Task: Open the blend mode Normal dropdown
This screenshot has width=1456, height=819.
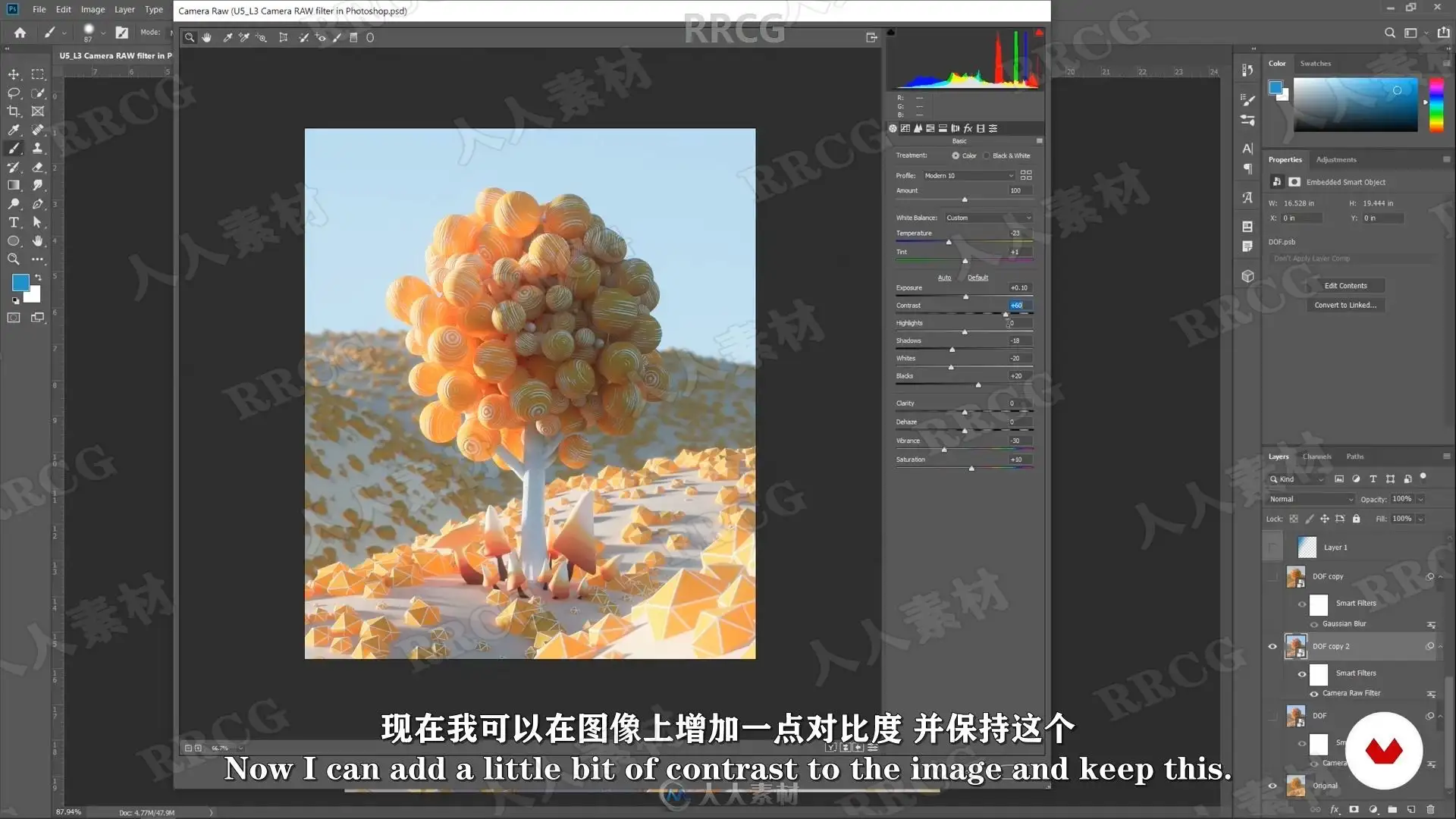Action: point(1310,499)
